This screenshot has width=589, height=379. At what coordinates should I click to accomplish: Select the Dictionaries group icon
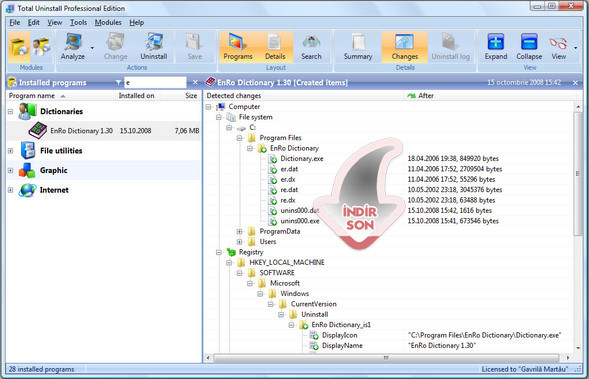pyautogui.click(x=27, y=111)
